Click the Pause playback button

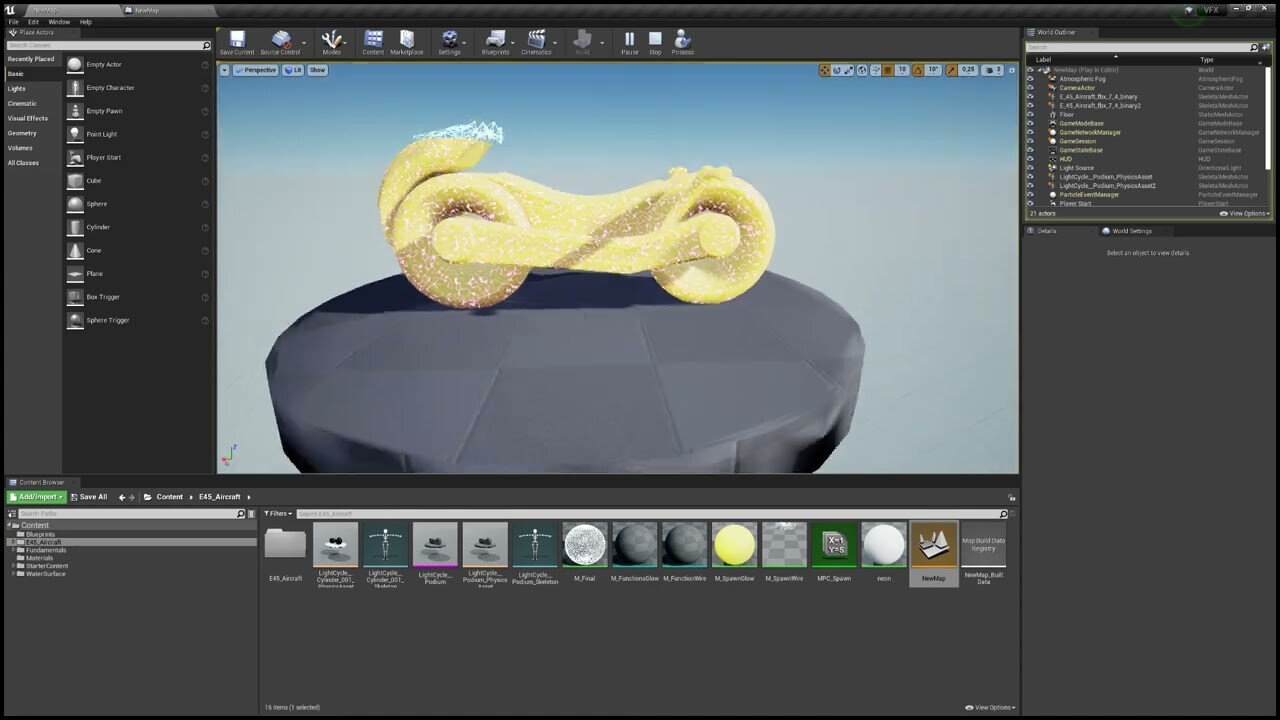(628, 41)
